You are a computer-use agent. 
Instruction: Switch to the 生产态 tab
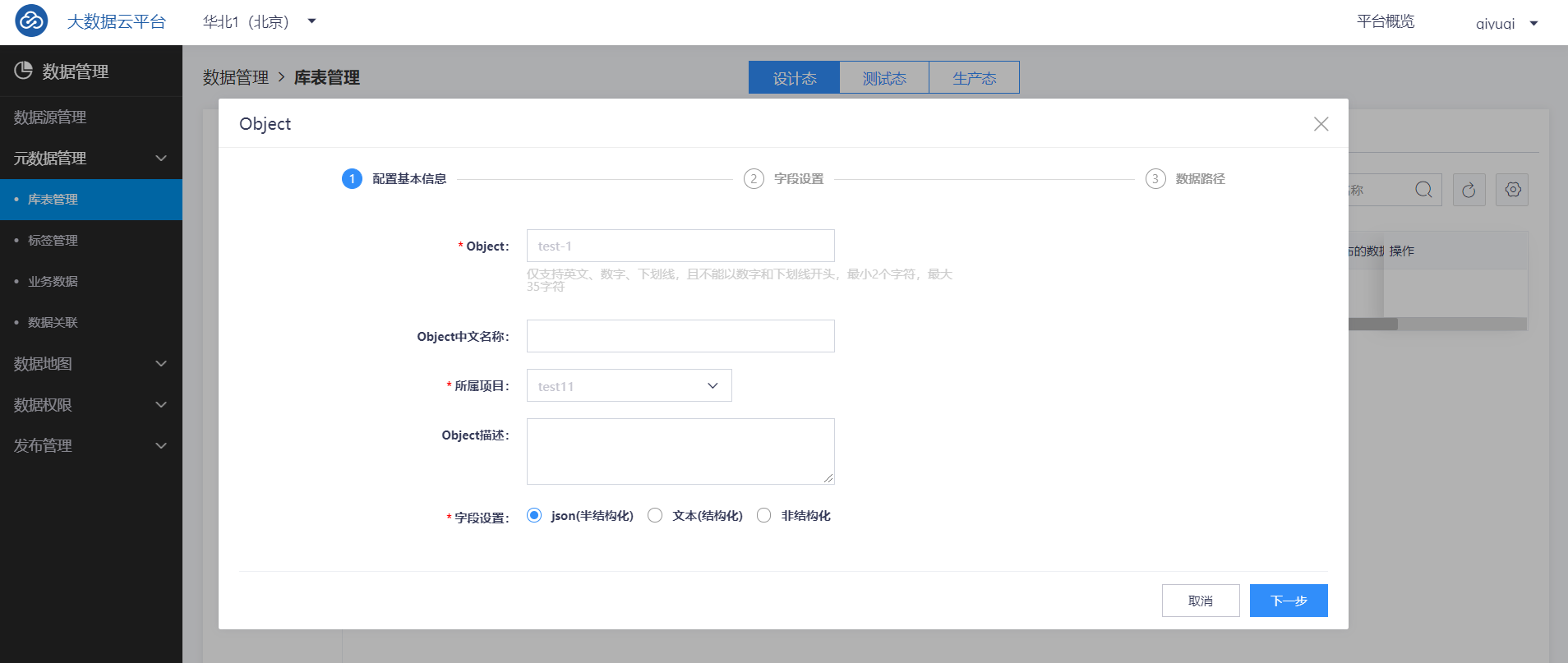[x=975, y=77]
